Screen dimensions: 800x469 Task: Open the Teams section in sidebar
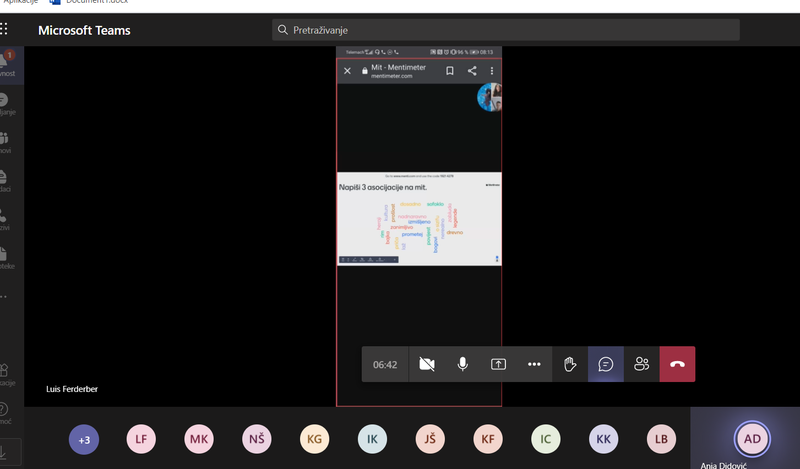point(7,142)
